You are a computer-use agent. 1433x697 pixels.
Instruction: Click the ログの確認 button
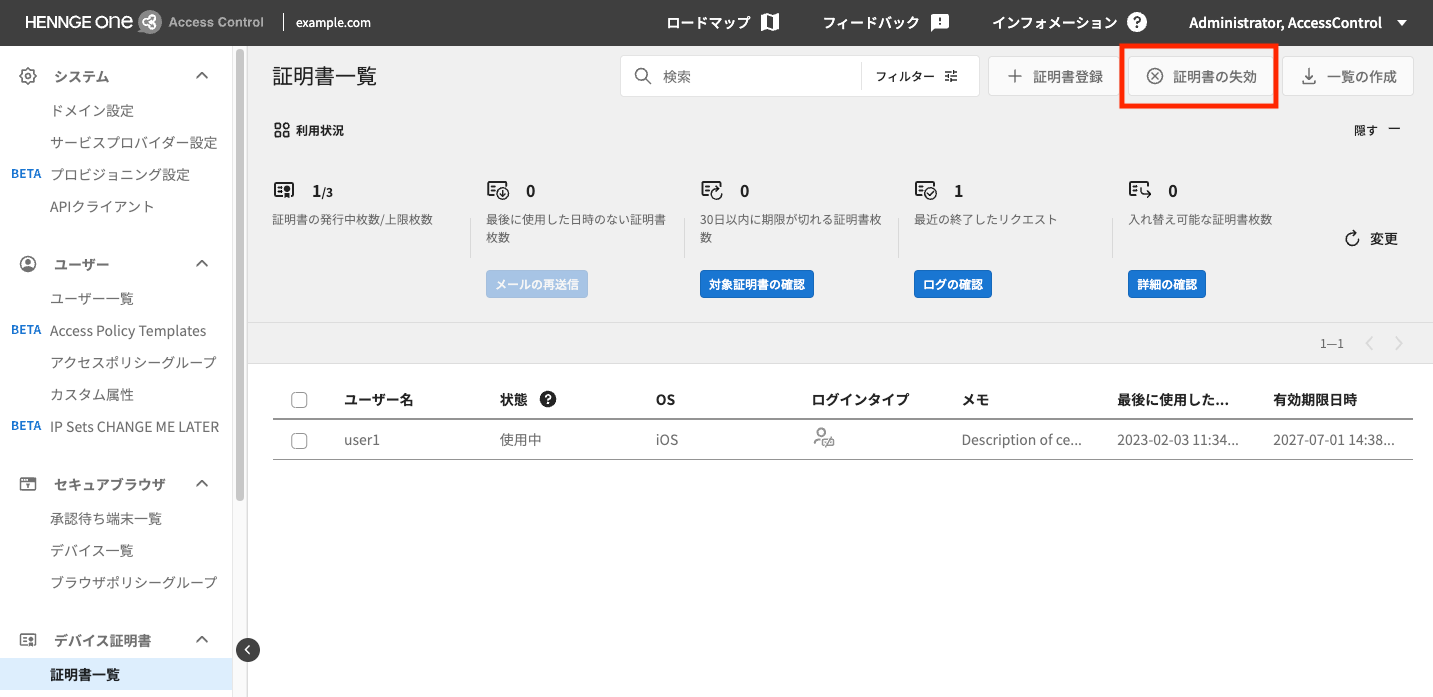952,285
